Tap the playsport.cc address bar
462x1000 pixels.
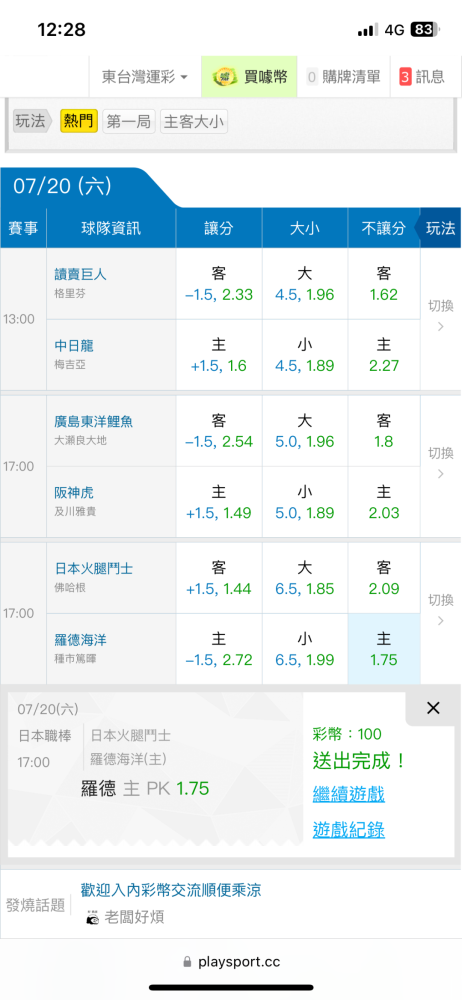pyautogui.click(x=231, y=961)
